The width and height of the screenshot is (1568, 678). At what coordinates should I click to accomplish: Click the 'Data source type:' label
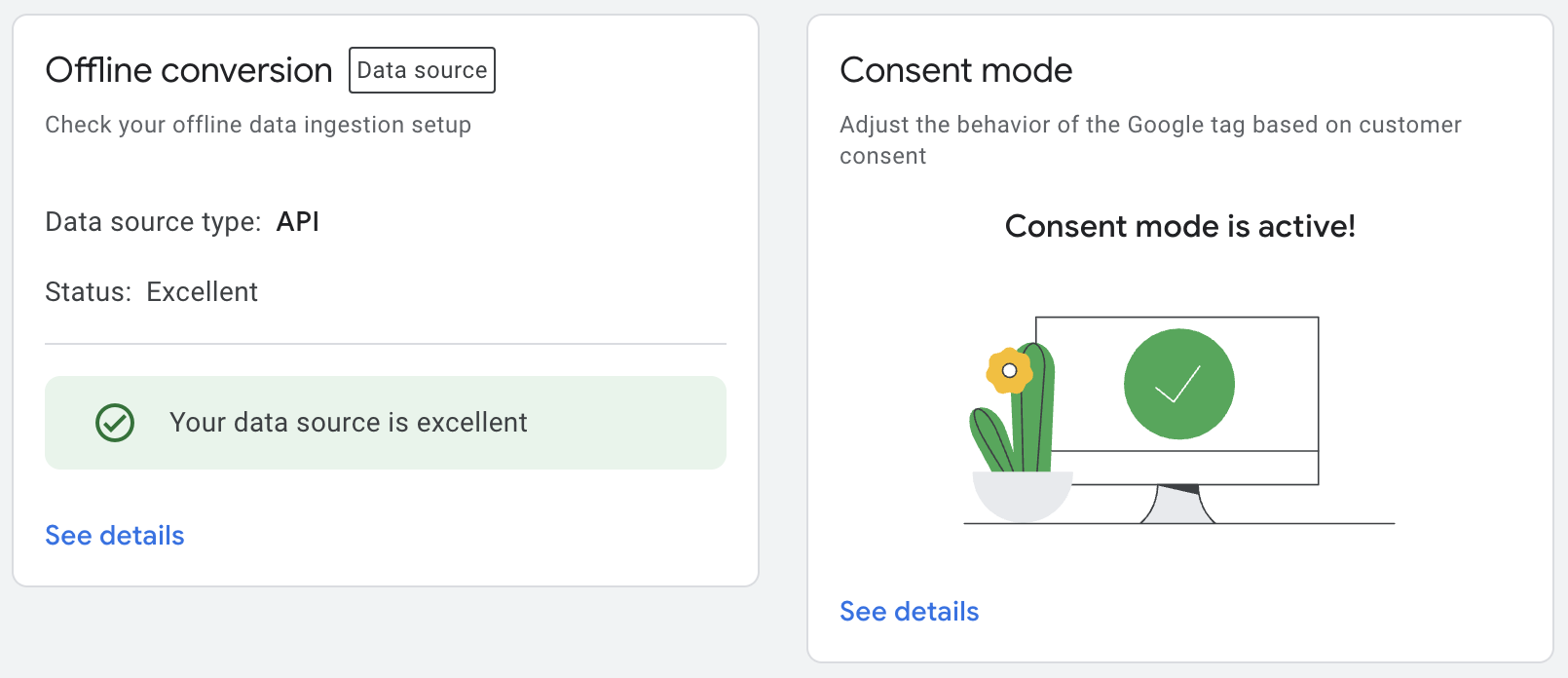(x=153, y=222)
